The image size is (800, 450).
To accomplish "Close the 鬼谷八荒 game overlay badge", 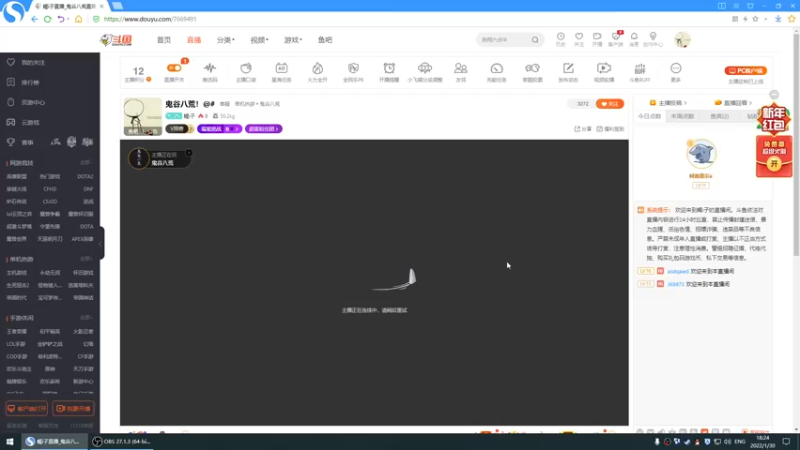I will pyautogui.click(x=189, y=153).
